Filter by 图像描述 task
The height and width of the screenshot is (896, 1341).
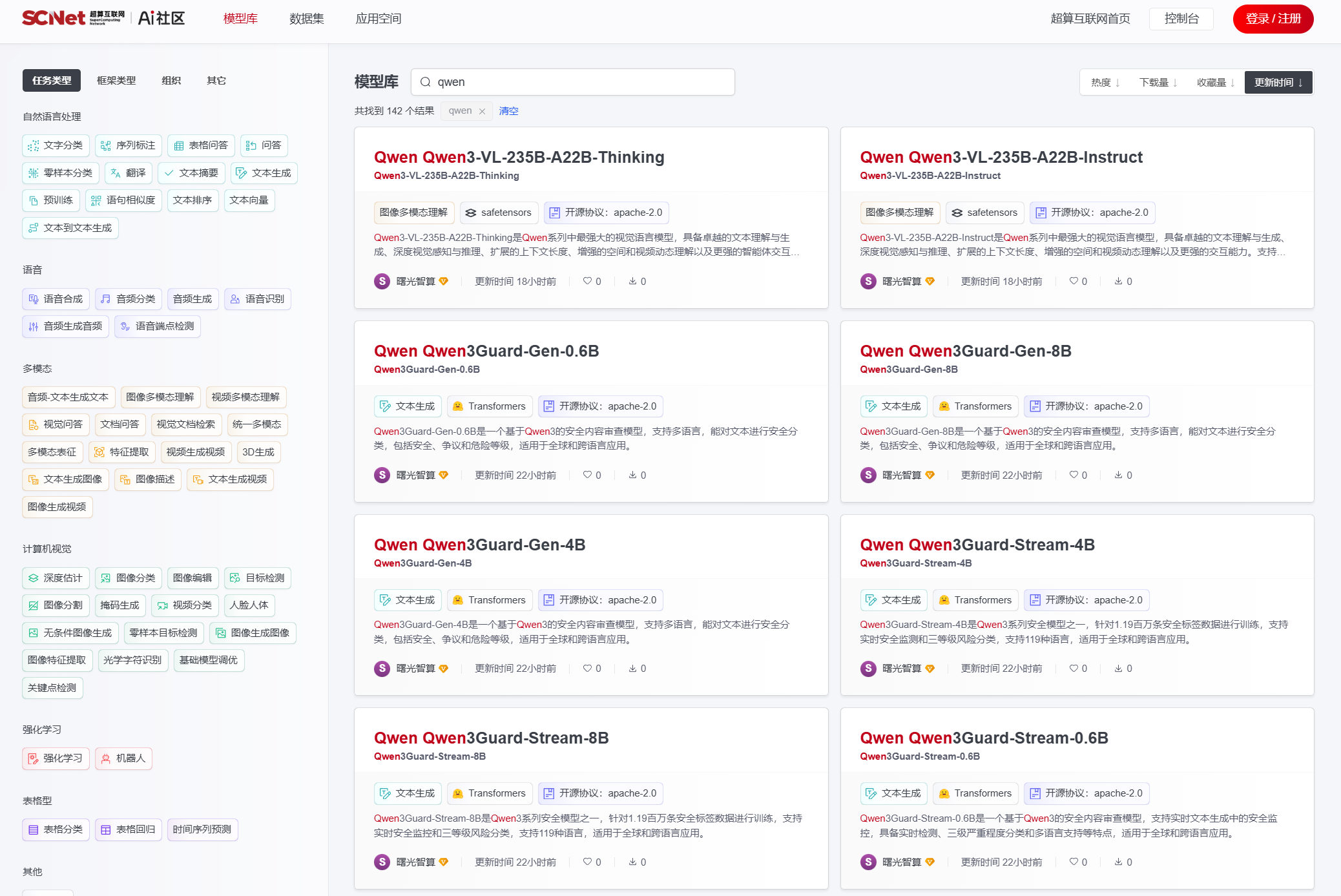148,479
